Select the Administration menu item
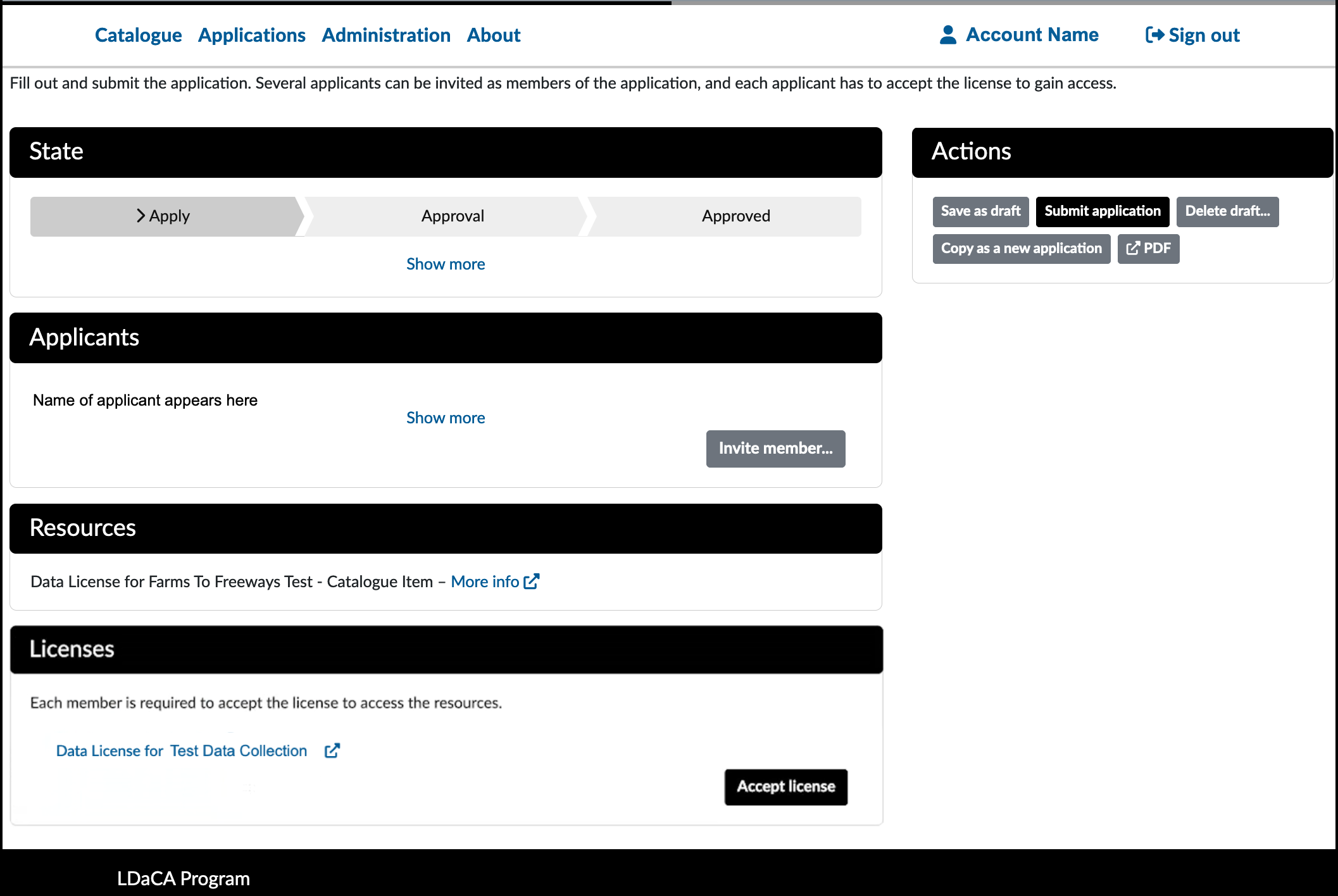 [x=385, y=36]
